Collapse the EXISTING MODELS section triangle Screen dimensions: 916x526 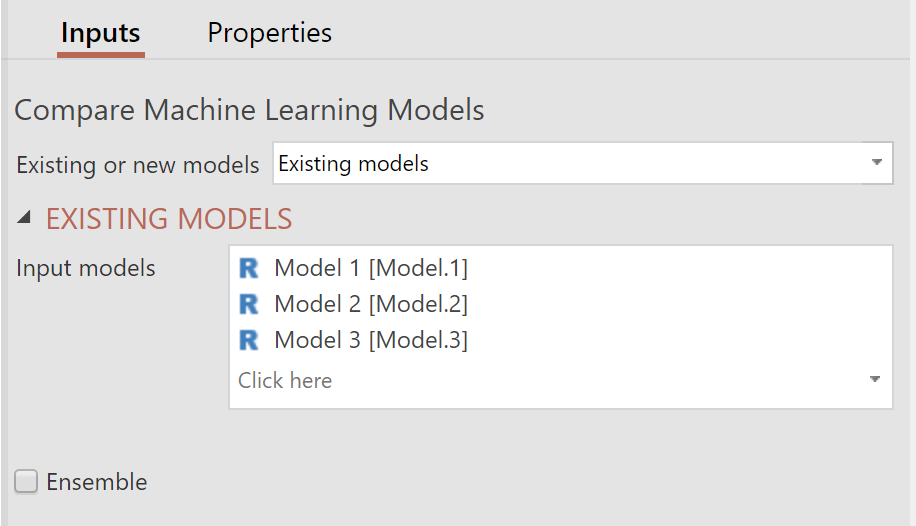[x=24, y=218]
